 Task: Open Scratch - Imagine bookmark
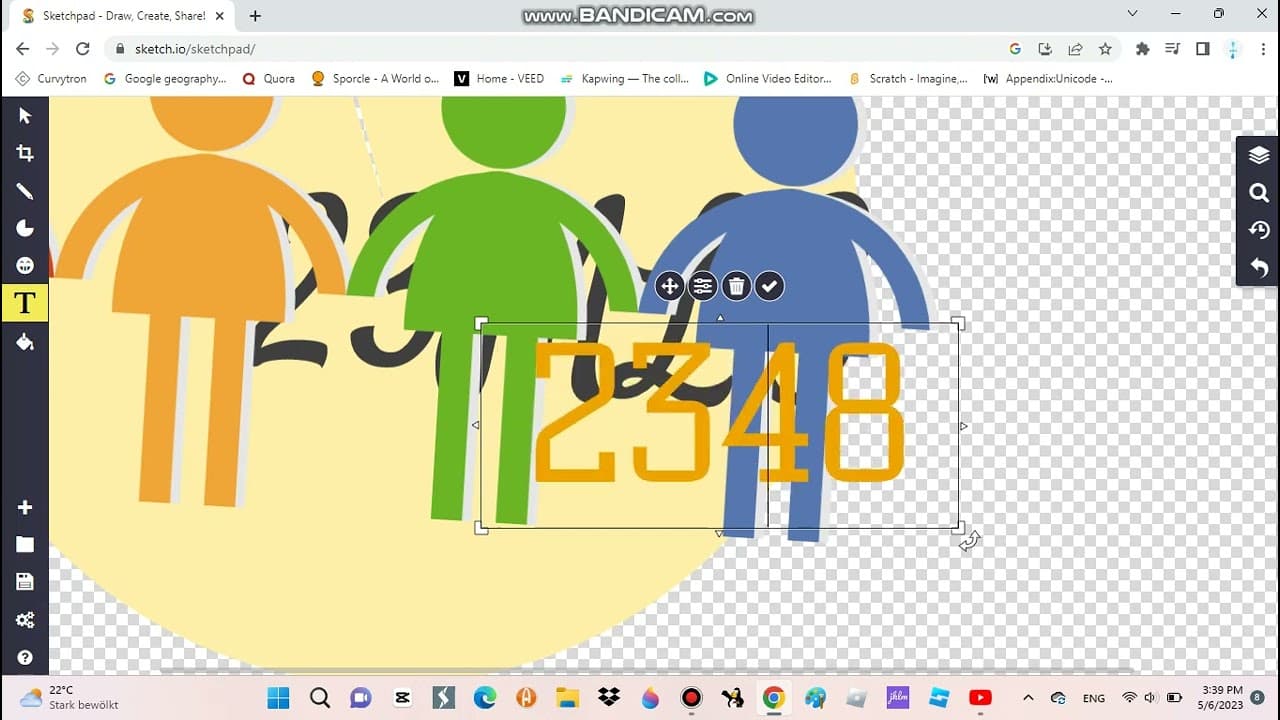tap(908, 78)
